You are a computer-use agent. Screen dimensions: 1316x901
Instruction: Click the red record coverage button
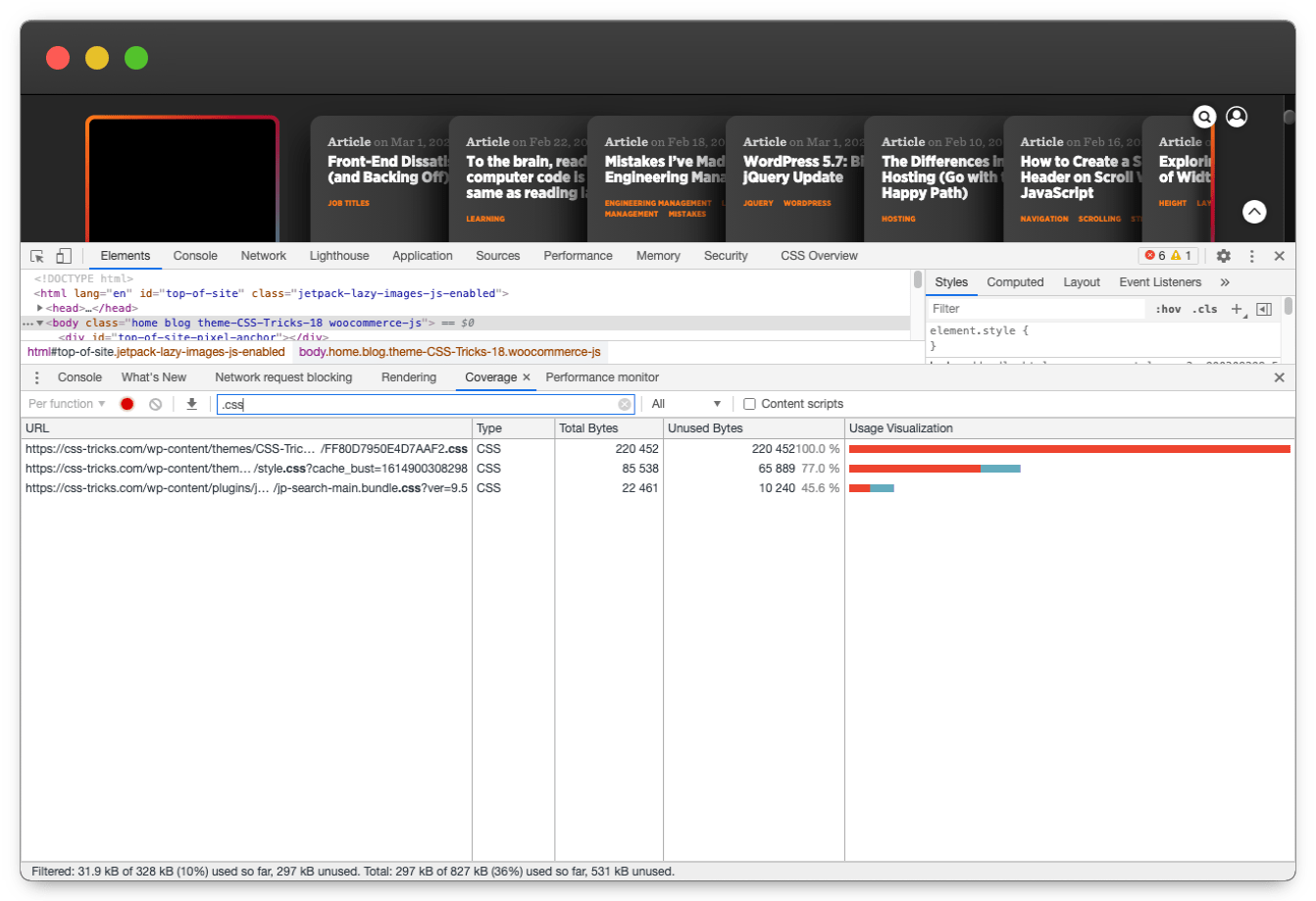(x=127, y=404)
